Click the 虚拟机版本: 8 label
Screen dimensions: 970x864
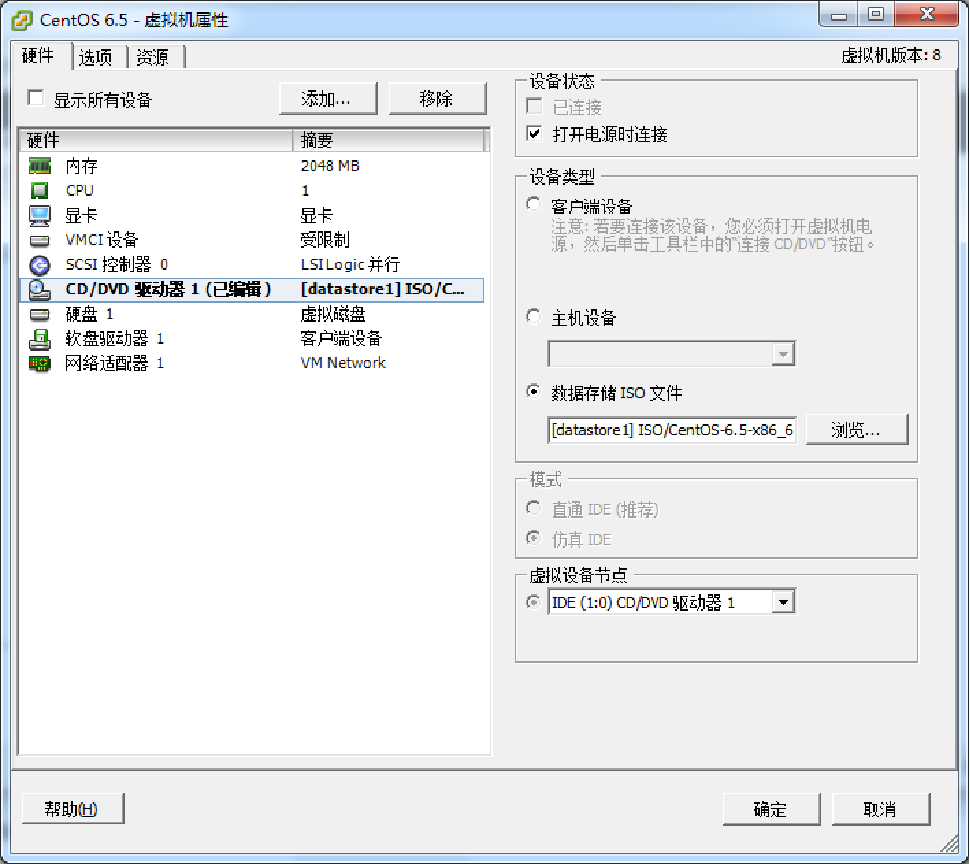(x=891, y=56)
